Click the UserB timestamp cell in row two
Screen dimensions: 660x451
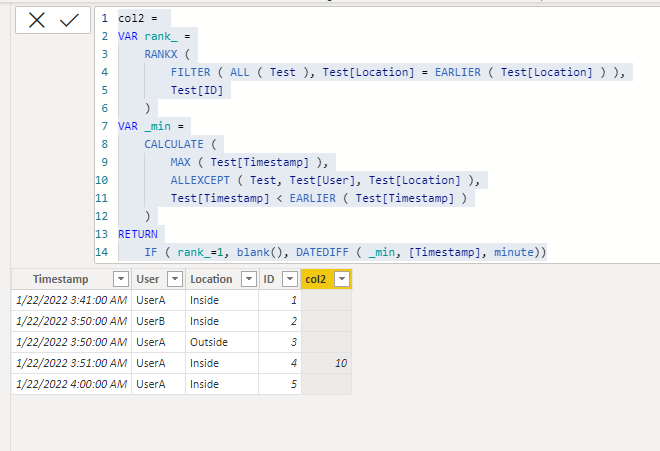point(72,321)
